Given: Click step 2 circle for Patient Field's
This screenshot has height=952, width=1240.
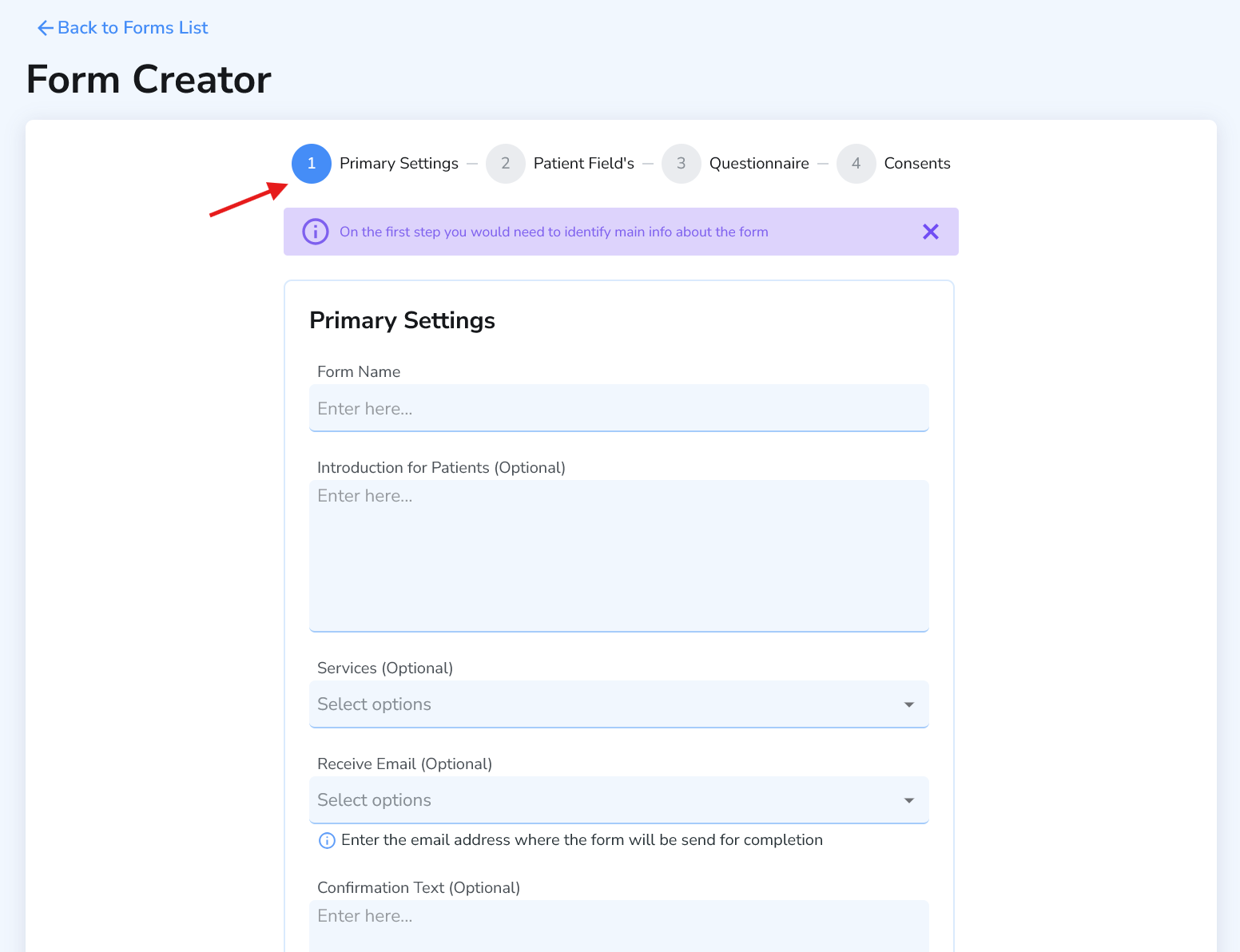Looking at the screenshot, I should [506, 163].
